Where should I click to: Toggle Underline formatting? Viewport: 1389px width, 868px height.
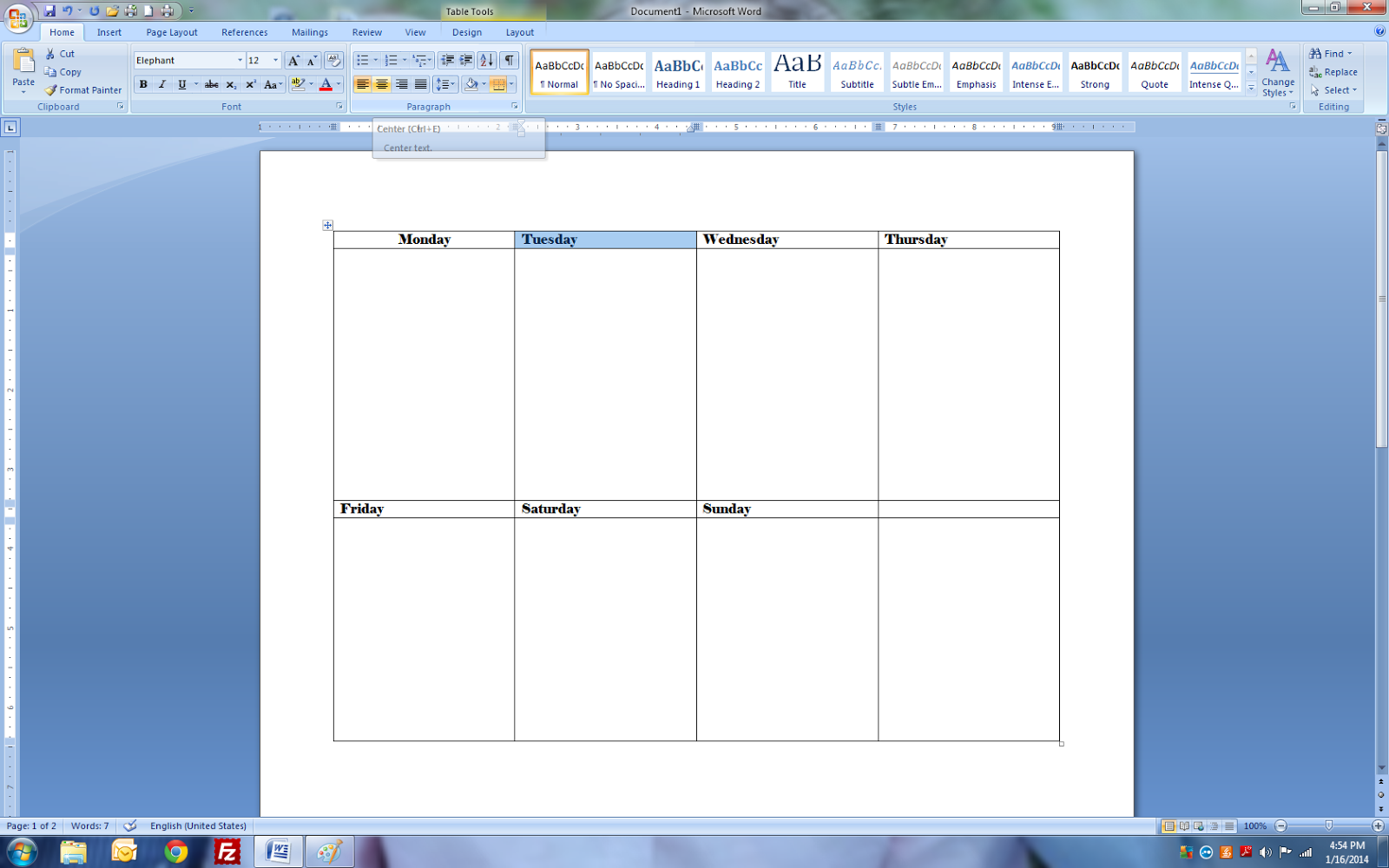(181, 84)
